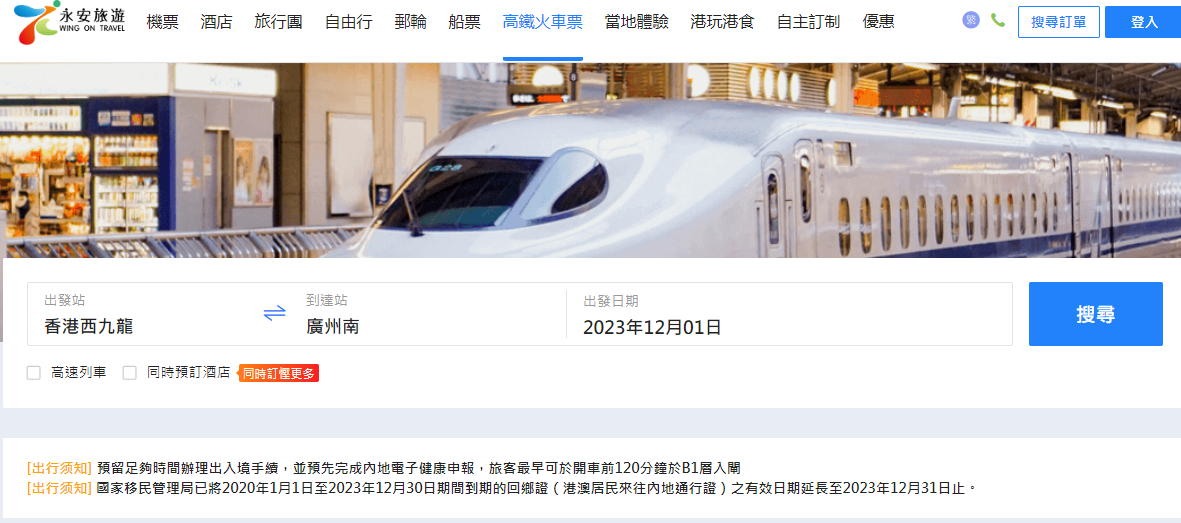Click the 同時訂慳更多 orange badge
The width and height of the screenshot is (1181, 523).
pos(279,373)
